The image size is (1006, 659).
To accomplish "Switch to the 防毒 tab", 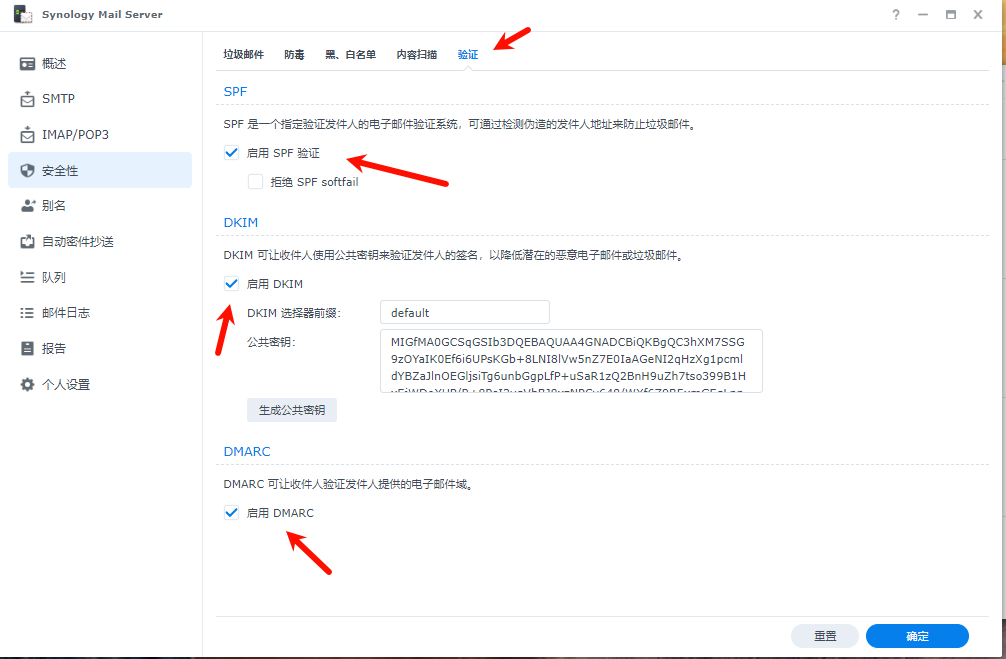I will (294, 55).
